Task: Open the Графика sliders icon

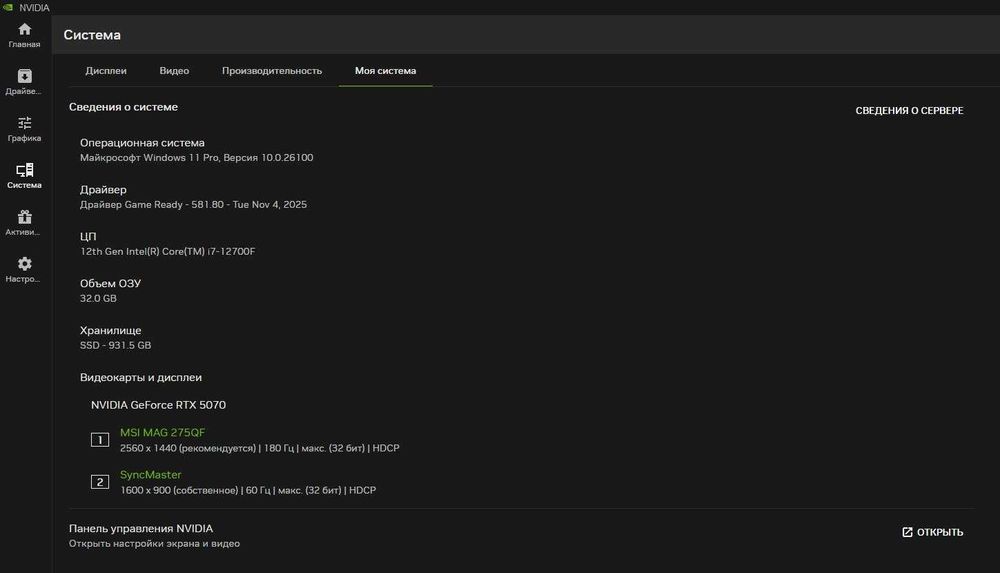Action: click(x=24, y=123)
